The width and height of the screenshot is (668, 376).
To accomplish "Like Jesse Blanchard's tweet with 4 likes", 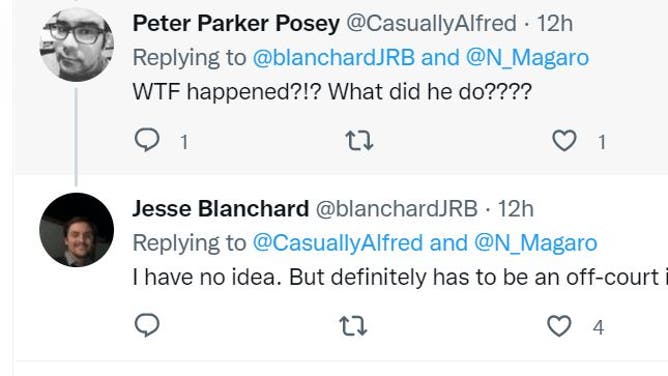I will coord(559,326).
